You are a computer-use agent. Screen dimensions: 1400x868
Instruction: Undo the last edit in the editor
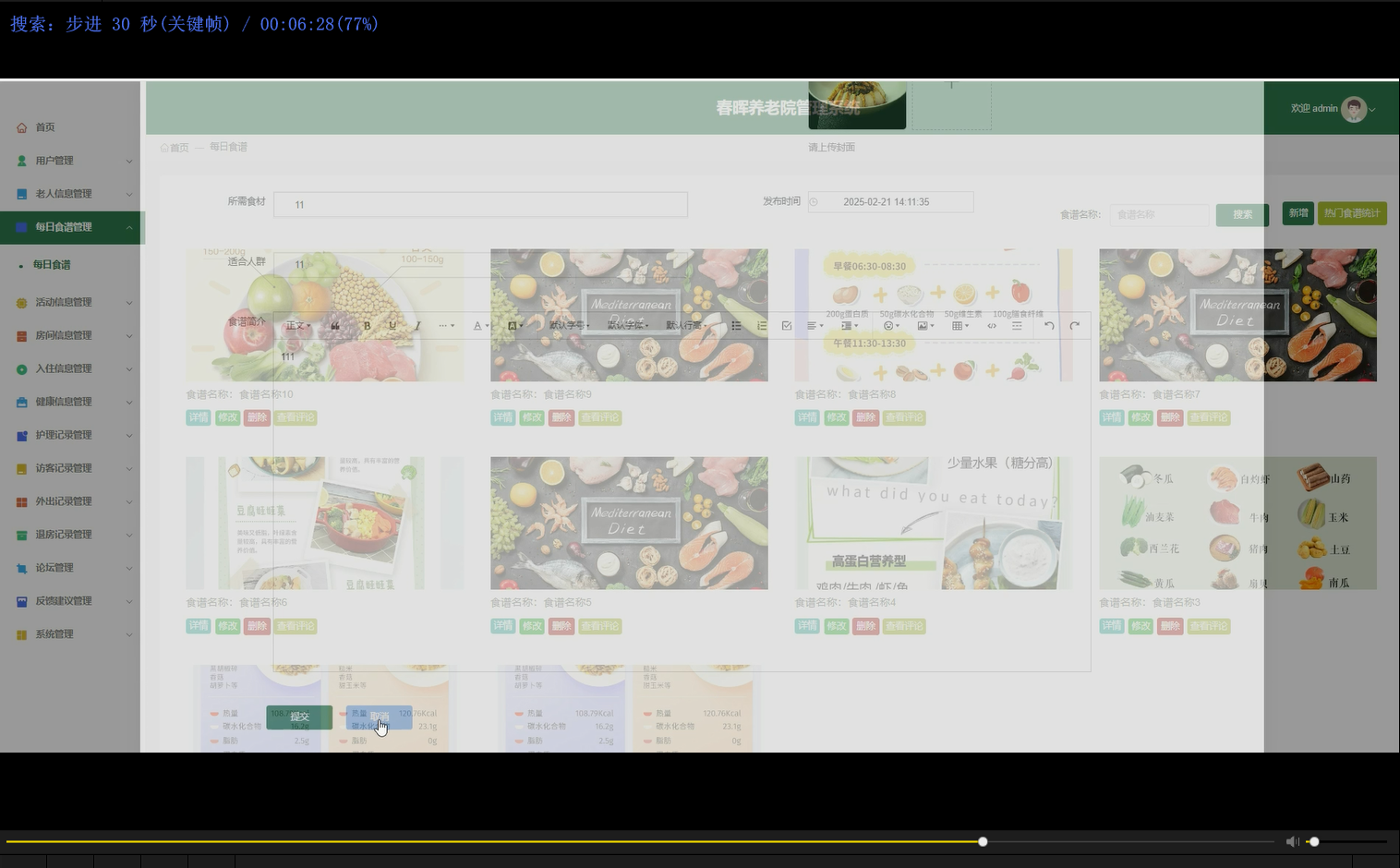pos(1049,326)
